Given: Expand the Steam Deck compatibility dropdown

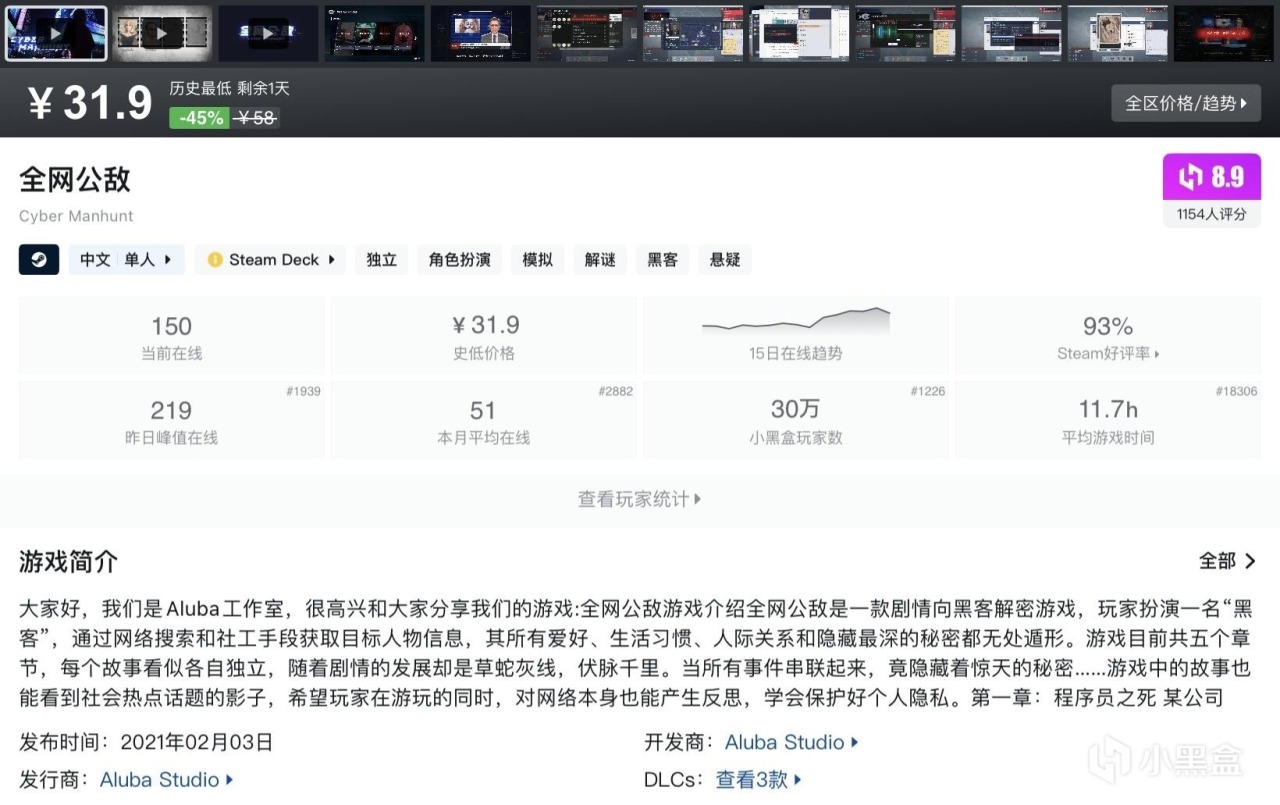Looking at the screenshot, I should [270, 260].
